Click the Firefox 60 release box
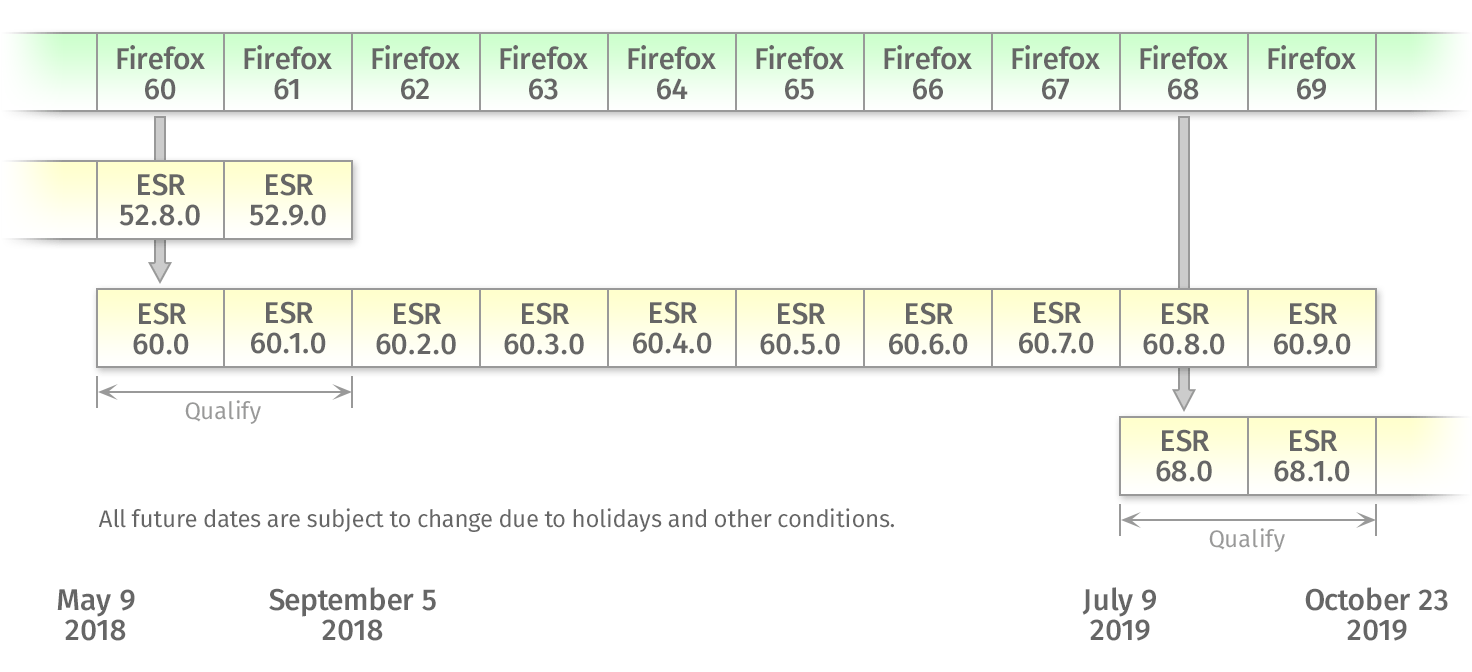The width and height of the screenshot is (1472, 672). click(160, 73)
